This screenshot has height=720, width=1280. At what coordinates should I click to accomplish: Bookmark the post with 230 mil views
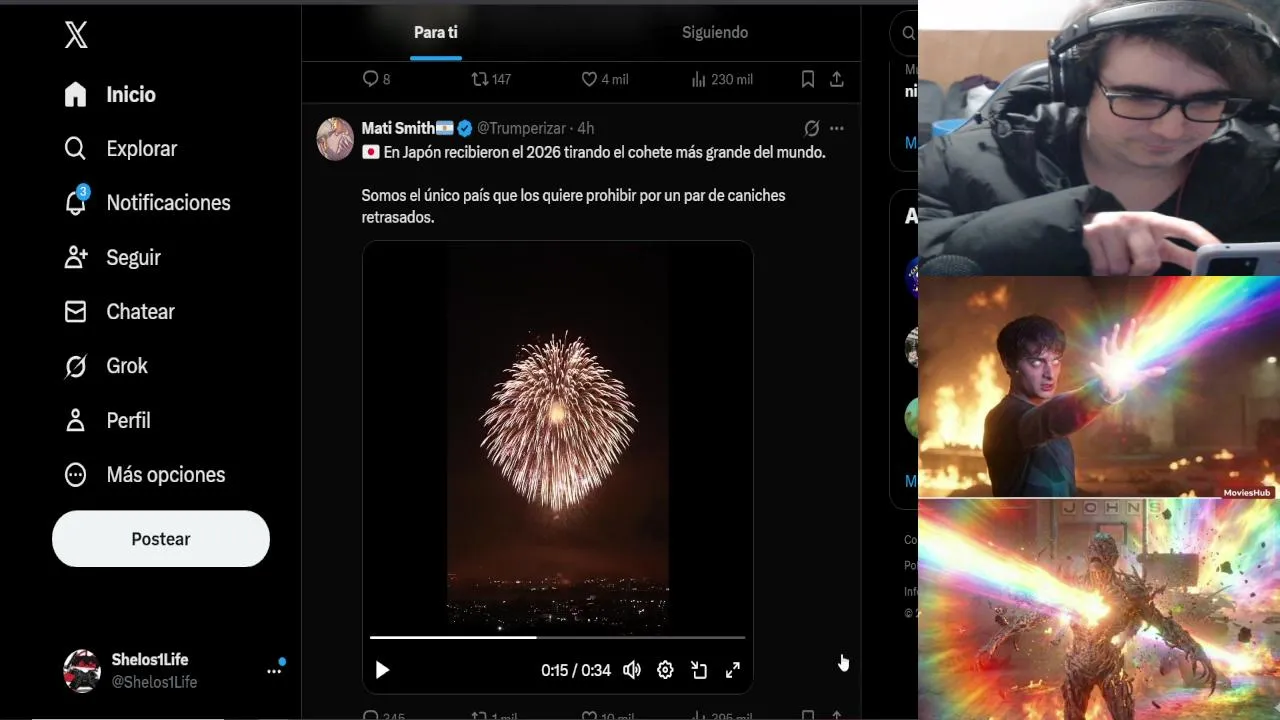[808, 79]
